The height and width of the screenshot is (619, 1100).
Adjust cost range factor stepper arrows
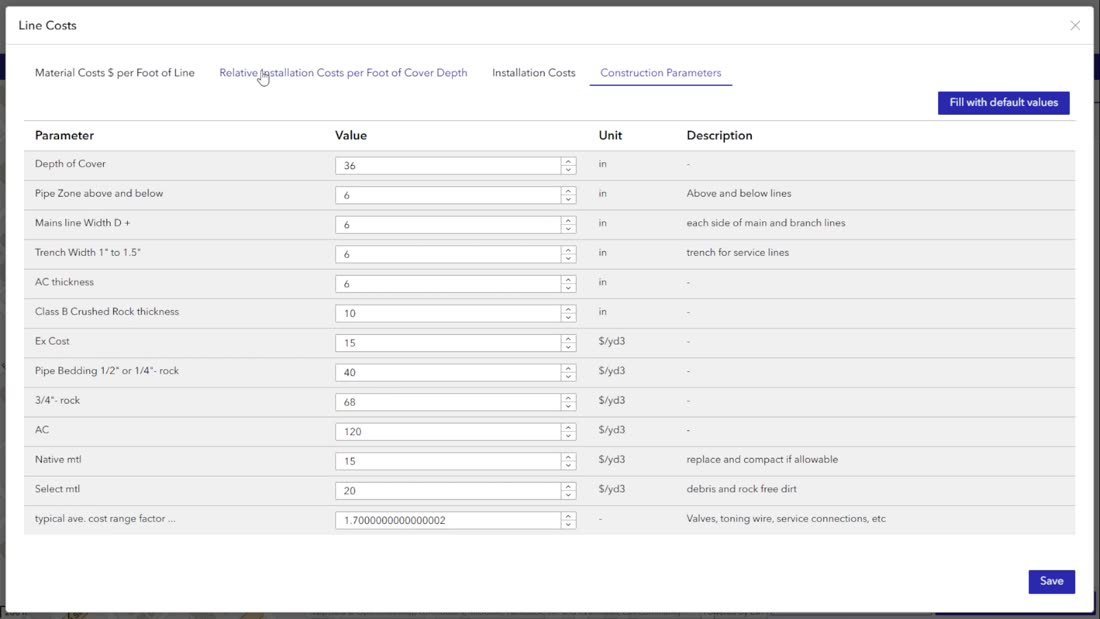point(568,520)
